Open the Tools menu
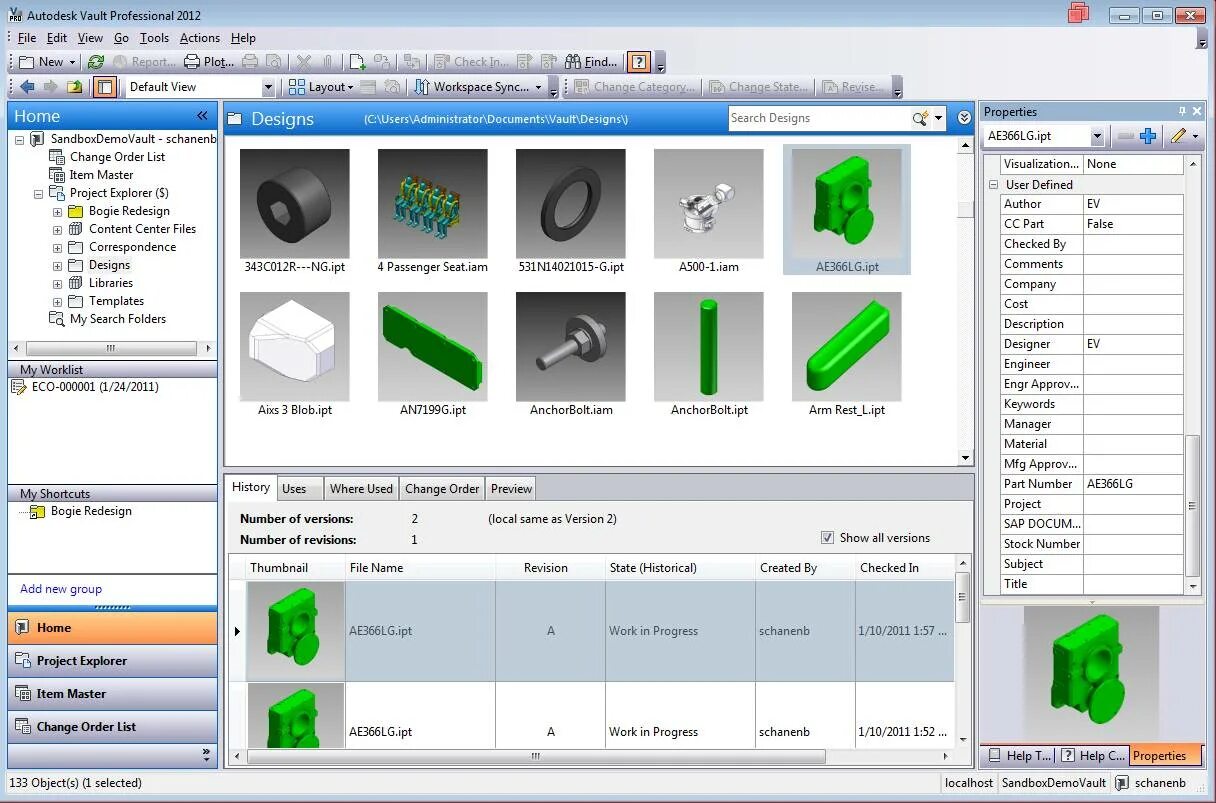 154,38
